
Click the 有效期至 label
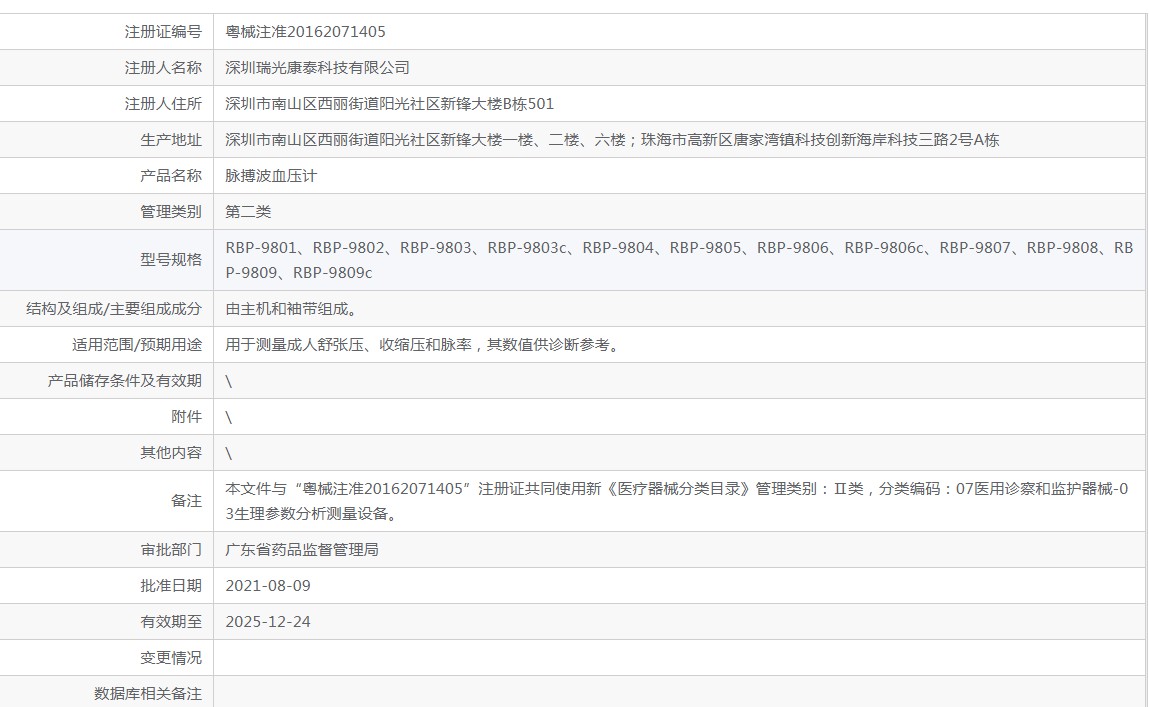coord(171,621)
